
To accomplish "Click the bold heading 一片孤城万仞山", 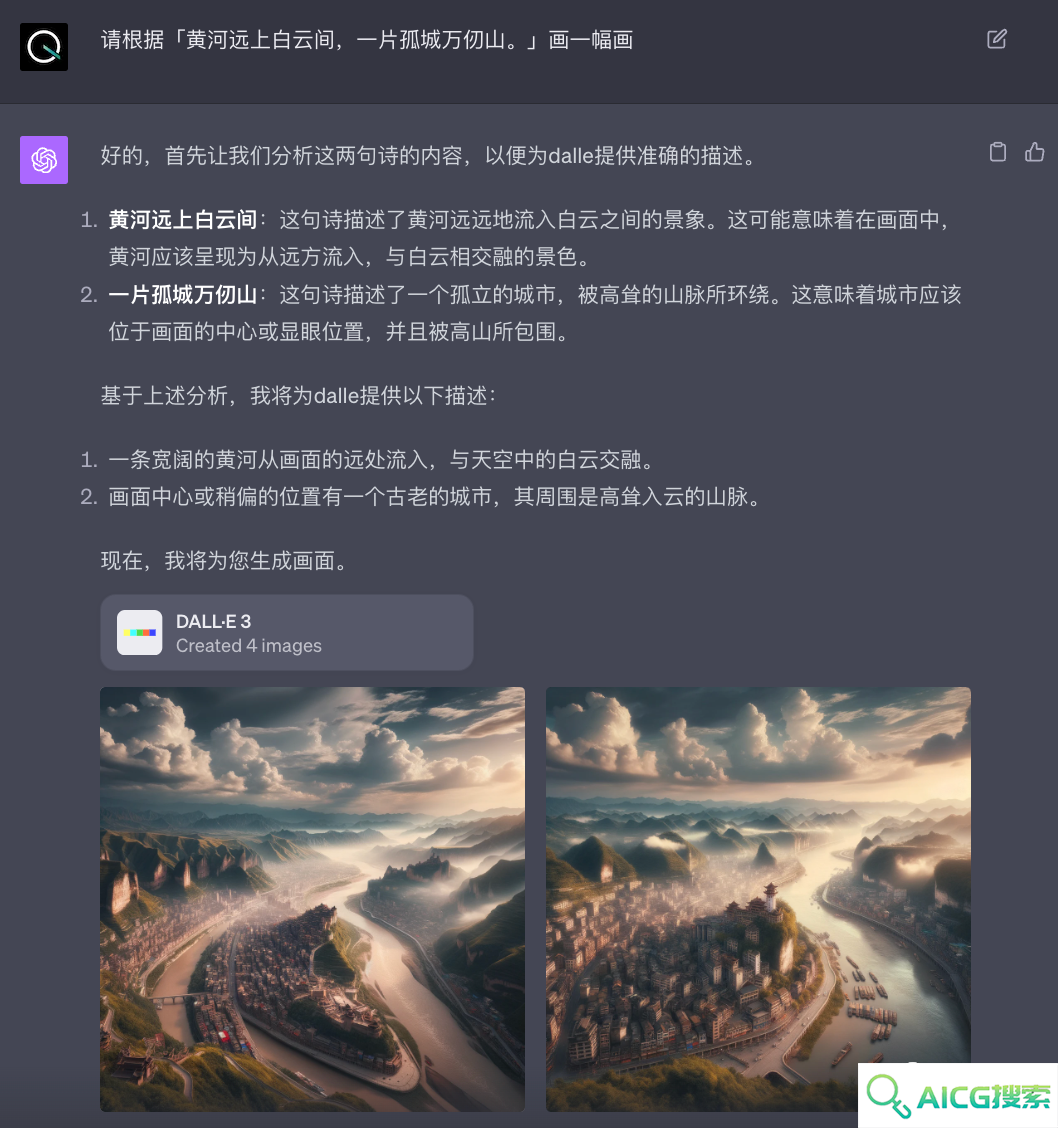I will [183, 294].
